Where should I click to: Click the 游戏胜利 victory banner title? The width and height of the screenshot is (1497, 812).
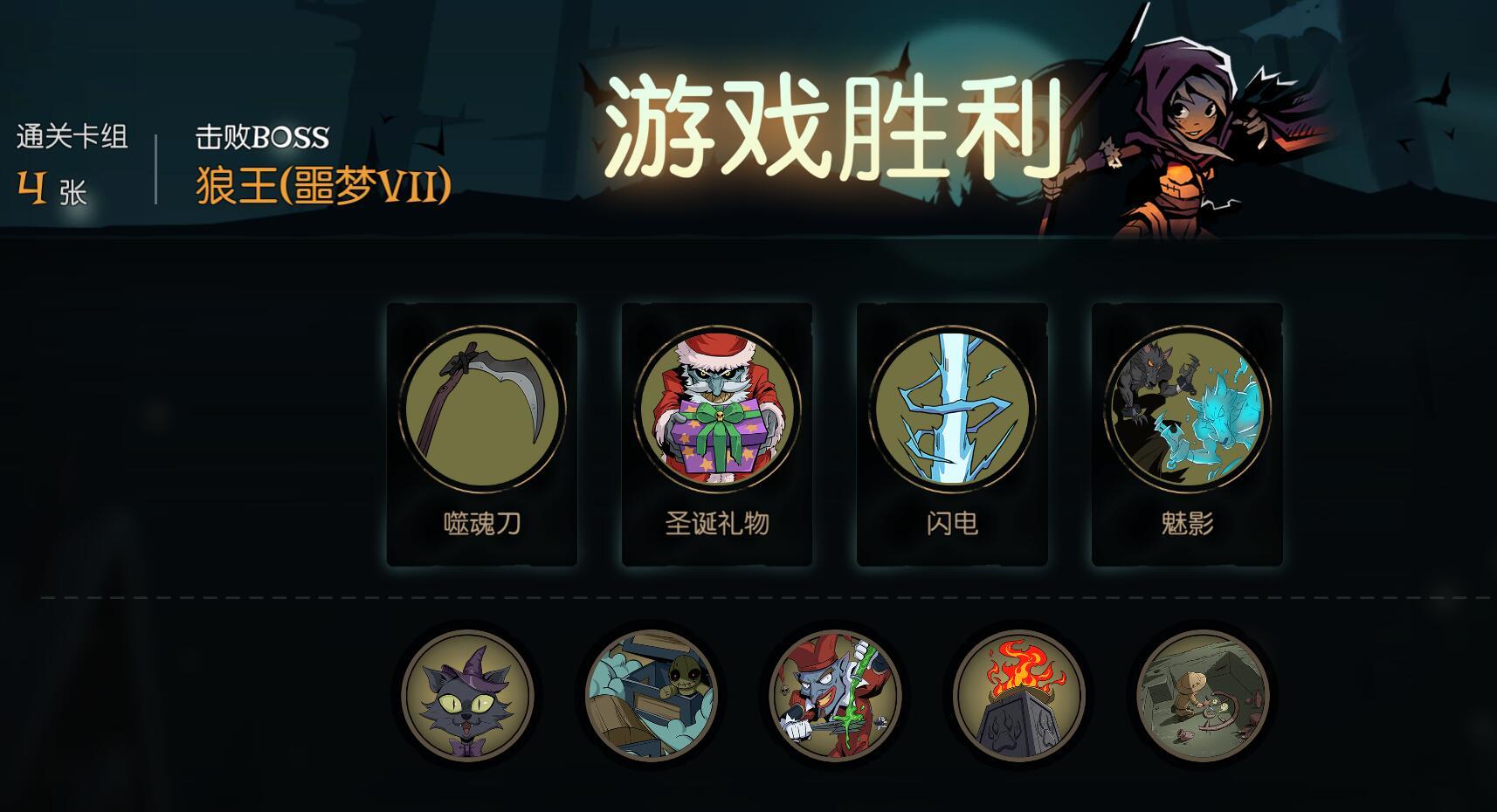832,127
